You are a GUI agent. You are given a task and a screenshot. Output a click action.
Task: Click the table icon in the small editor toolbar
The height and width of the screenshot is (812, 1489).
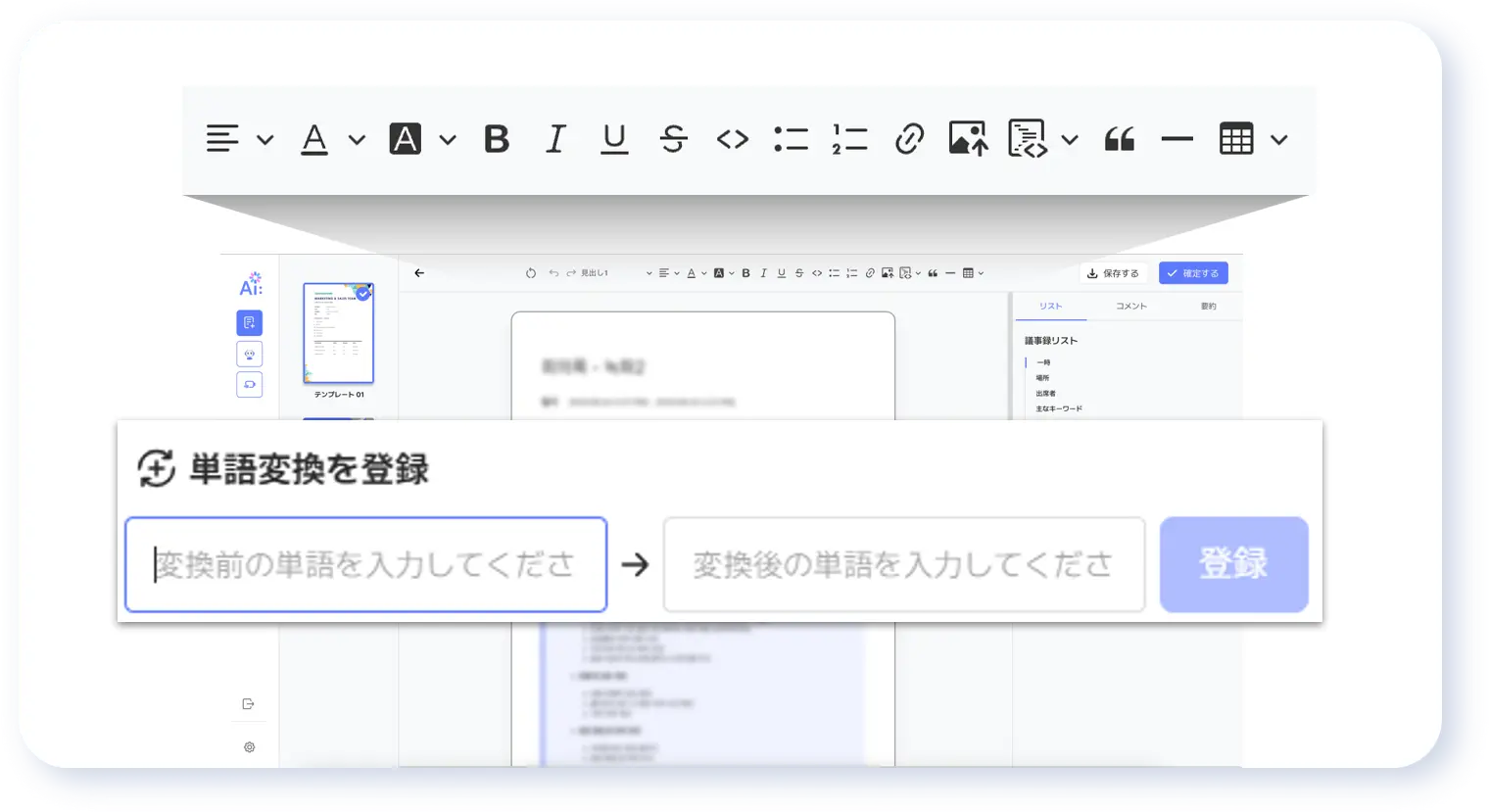(968, 273)
